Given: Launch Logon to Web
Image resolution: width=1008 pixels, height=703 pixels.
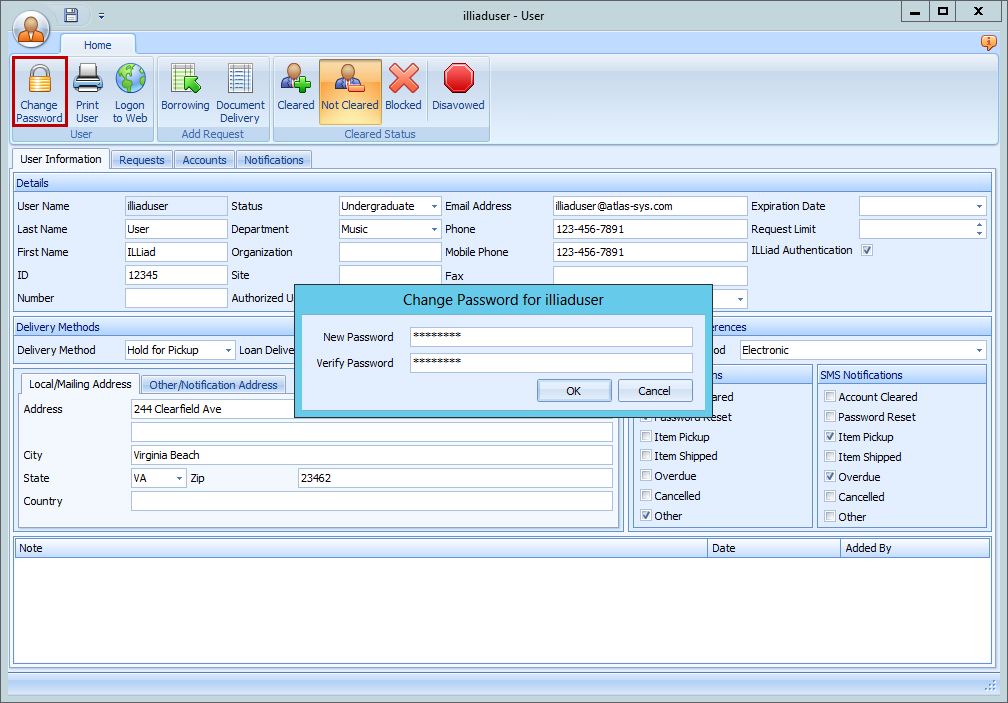Looking at the screenshot, I should coord(129,91).
